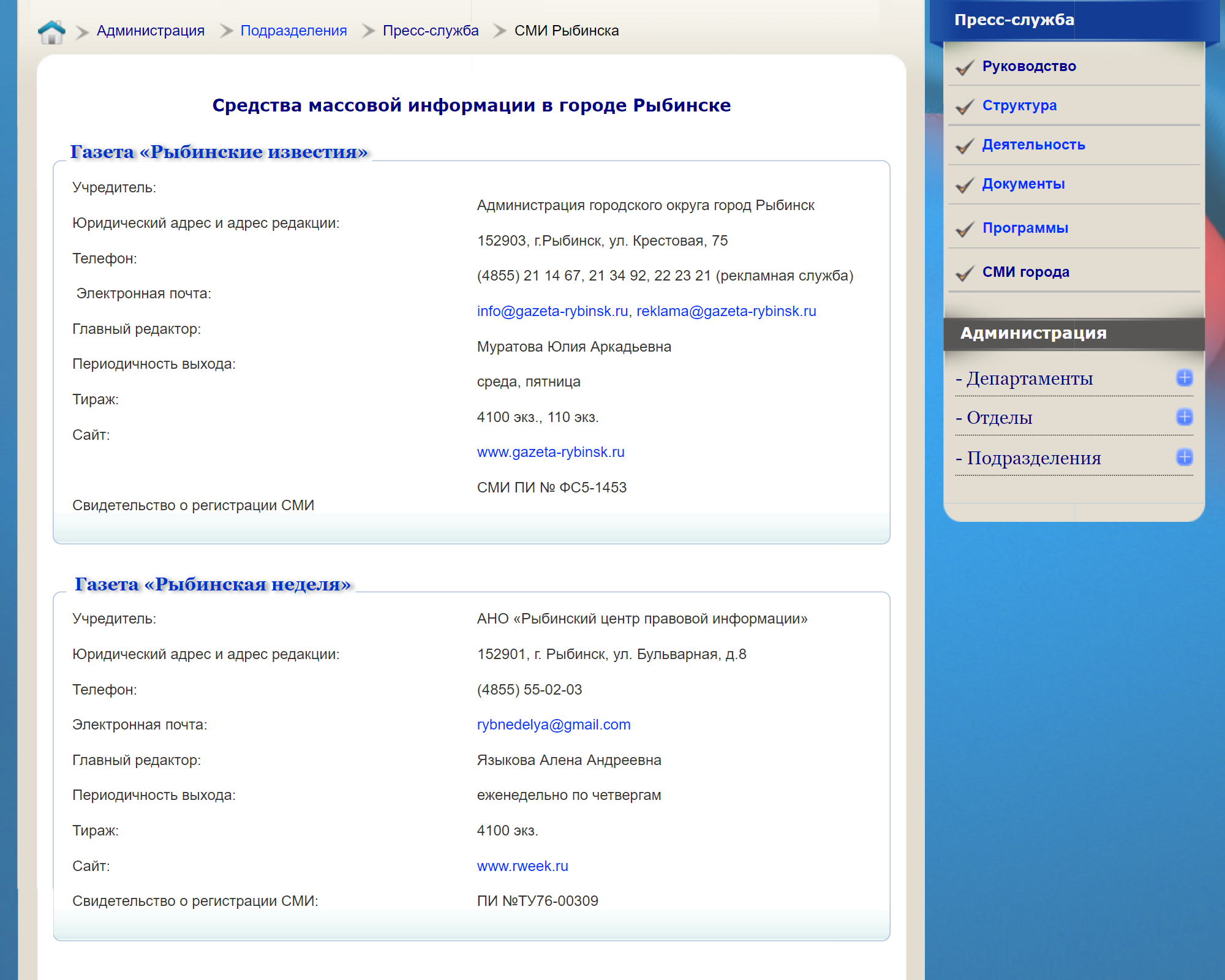Click checkmark icon beside СМИ города
1225x980 pixels.
click(x=965, y=273)
